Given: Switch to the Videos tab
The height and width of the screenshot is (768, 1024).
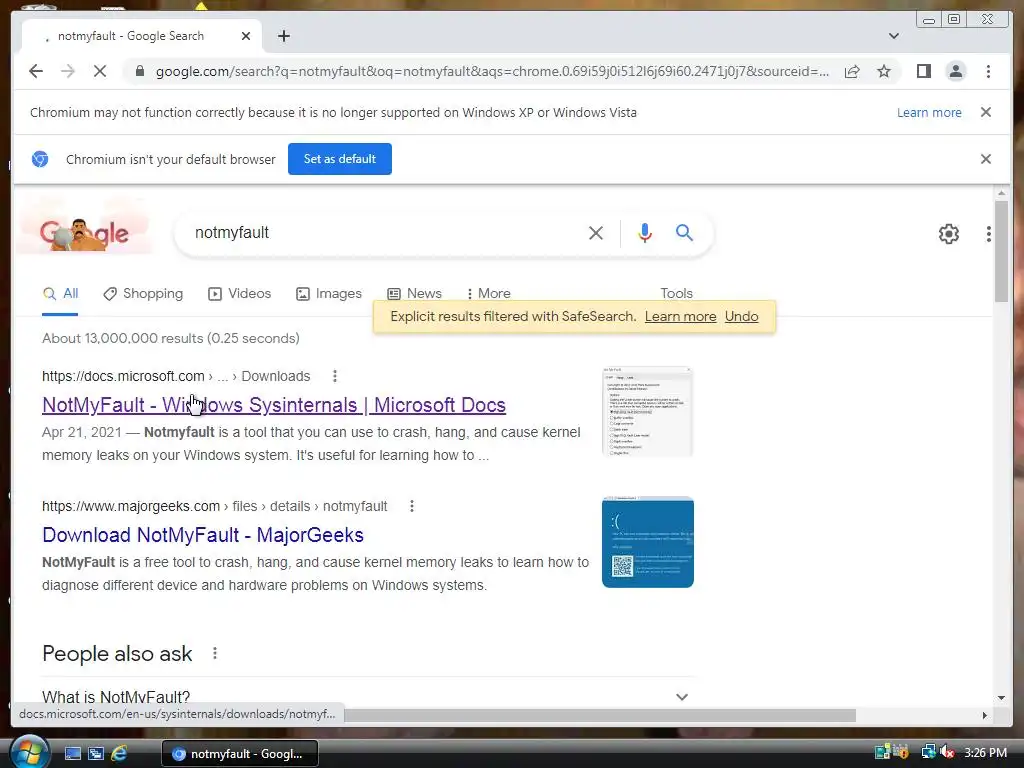Looking at the screenshot, I should pyautogui.click(x=239, y=293).
